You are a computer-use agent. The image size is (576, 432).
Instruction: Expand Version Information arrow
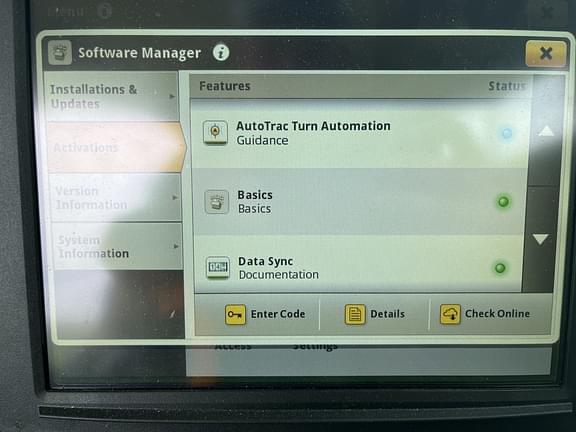click(175, 198)
